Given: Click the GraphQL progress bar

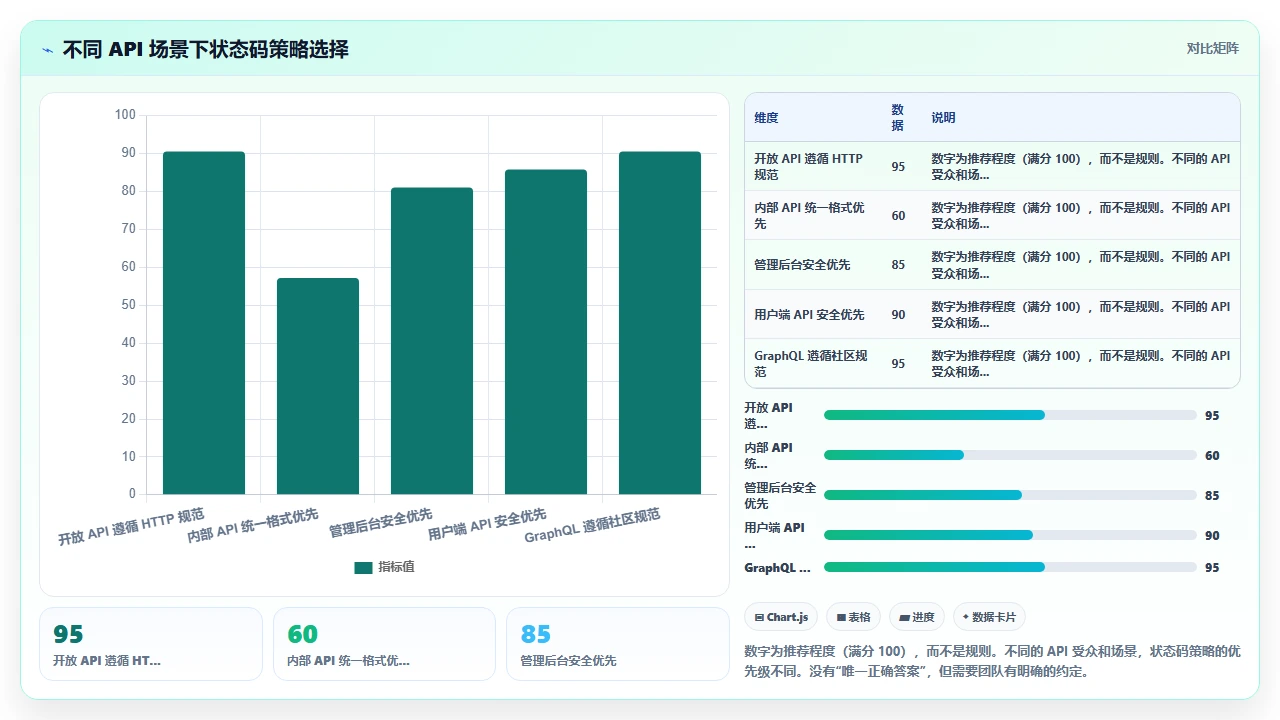Looking at the screenshot, I should 1010,567.
